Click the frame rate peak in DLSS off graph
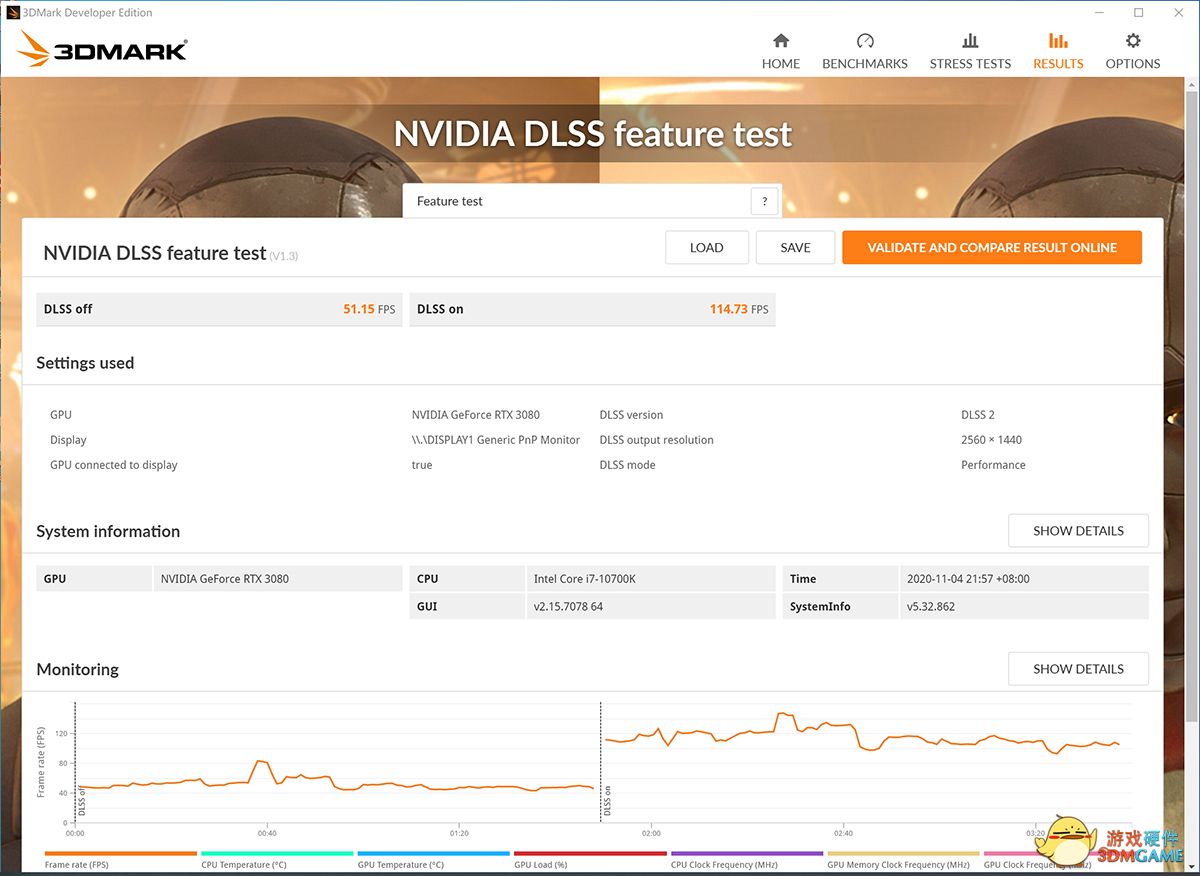The height and width of the screenshot is (876, 1200). pyautogui.click(x=260, y=761)
